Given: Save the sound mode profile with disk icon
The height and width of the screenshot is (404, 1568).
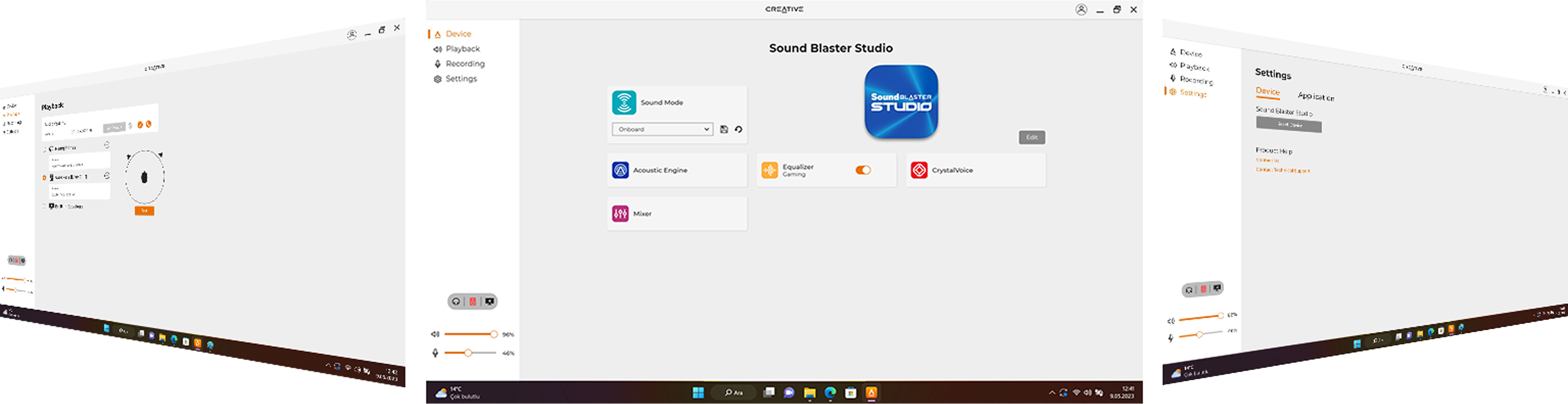Looking at the screenshot, I should [724, 130].
